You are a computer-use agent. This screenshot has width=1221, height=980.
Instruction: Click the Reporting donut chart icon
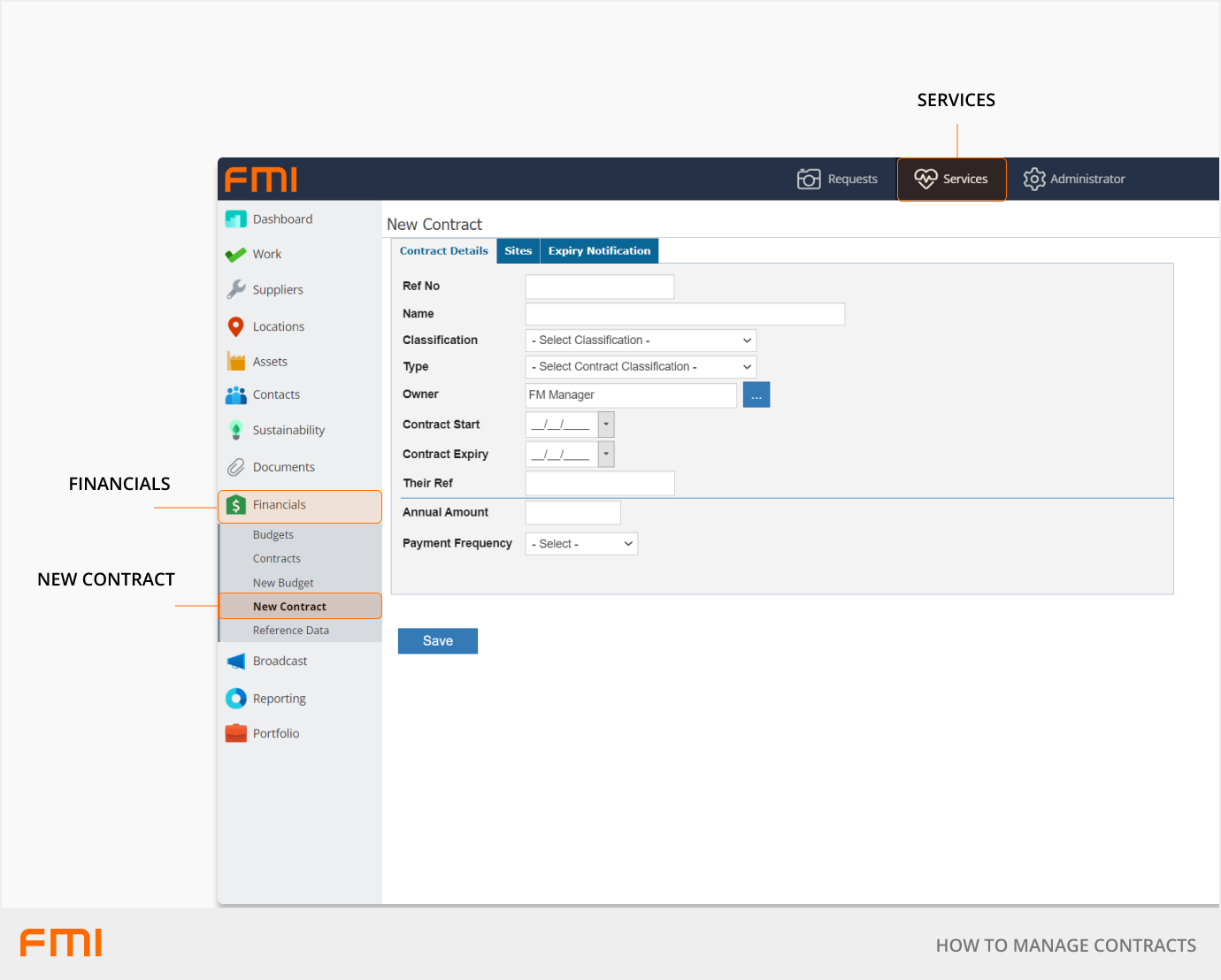[235, 699]
